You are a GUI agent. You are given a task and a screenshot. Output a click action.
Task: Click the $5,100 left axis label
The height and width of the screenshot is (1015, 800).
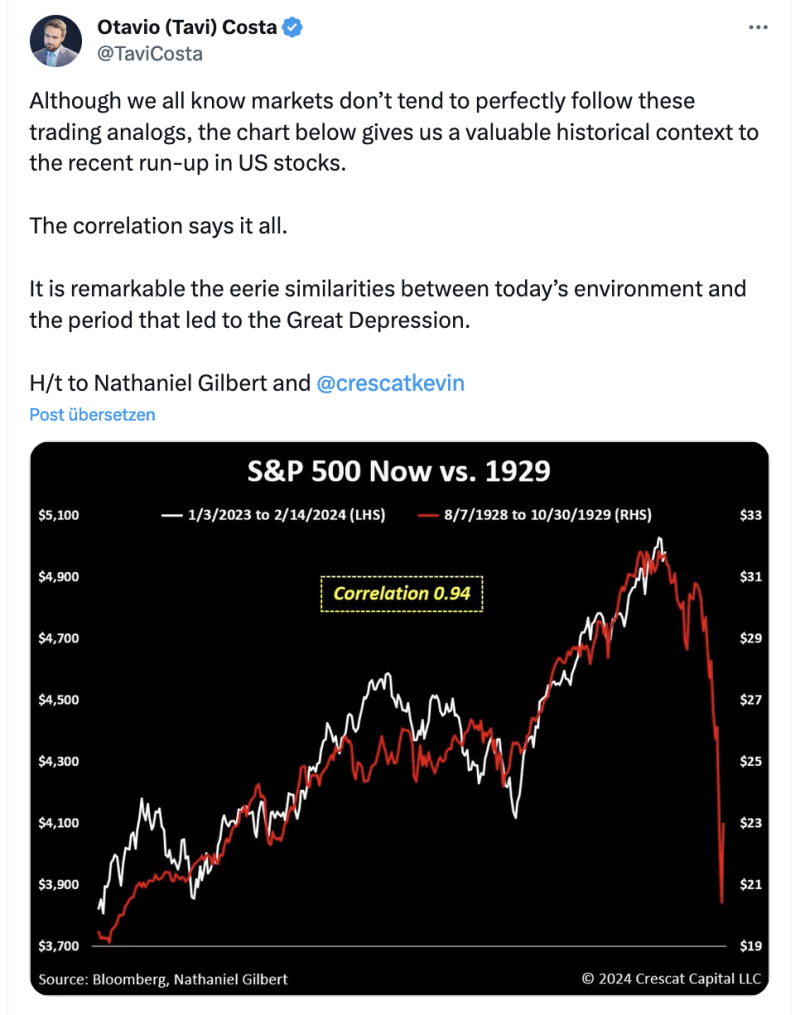tap(59, 515)
